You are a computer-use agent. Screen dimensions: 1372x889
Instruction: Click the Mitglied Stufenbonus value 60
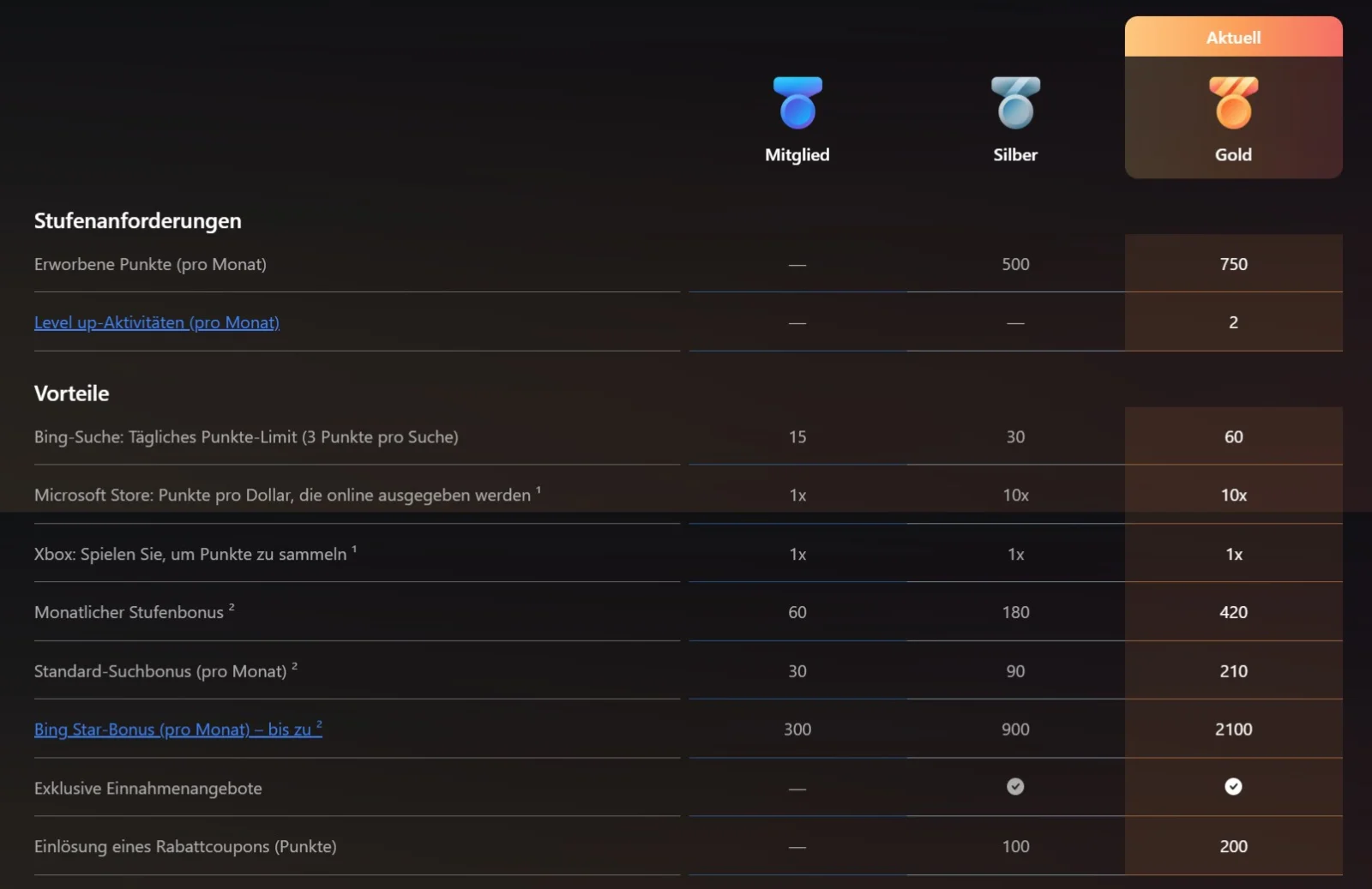797,612
